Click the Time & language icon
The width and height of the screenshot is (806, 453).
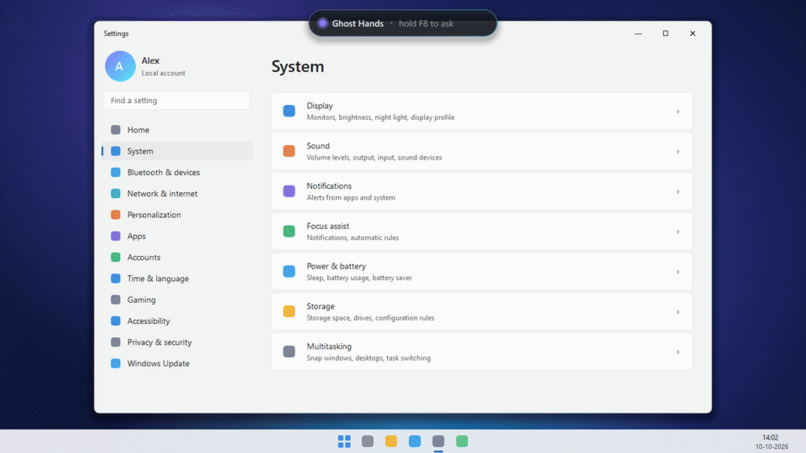(116, 278)
